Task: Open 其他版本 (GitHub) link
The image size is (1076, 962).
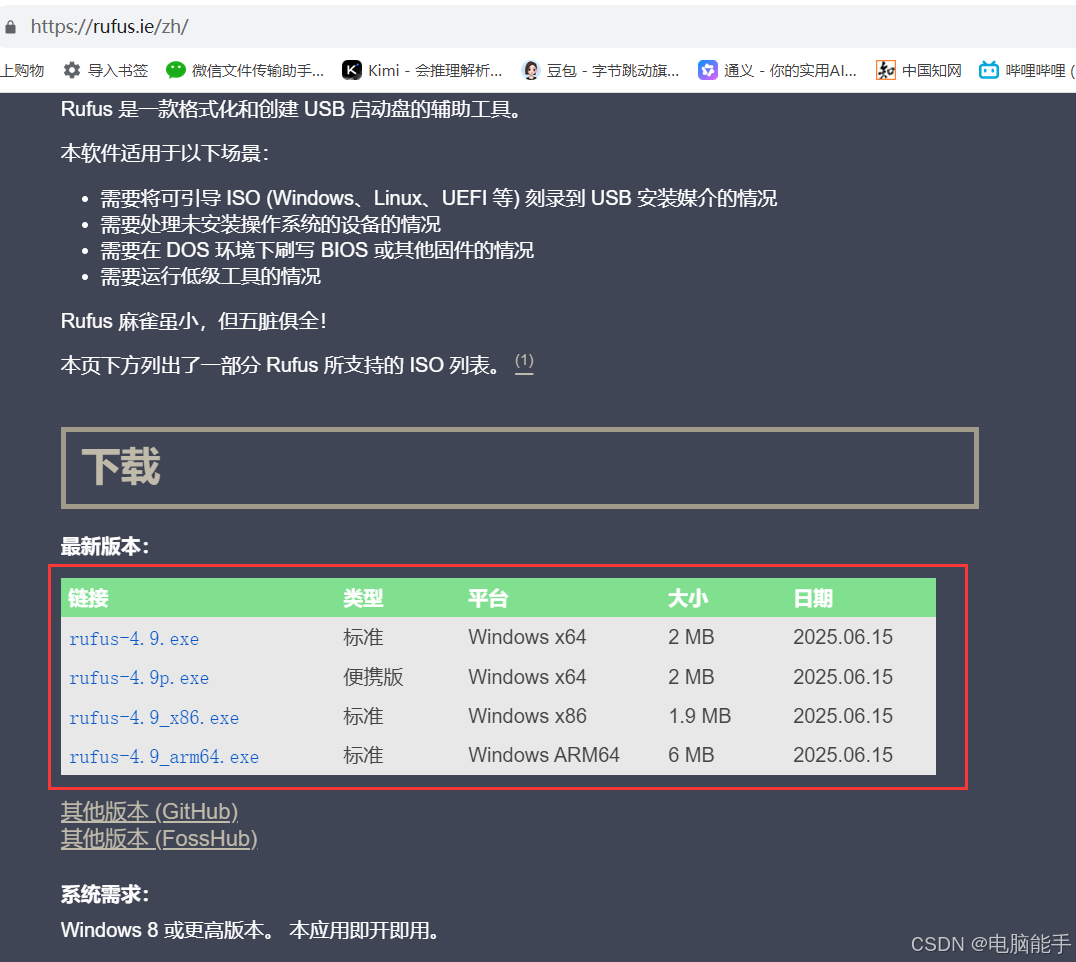Action: (x=150, y=812)
